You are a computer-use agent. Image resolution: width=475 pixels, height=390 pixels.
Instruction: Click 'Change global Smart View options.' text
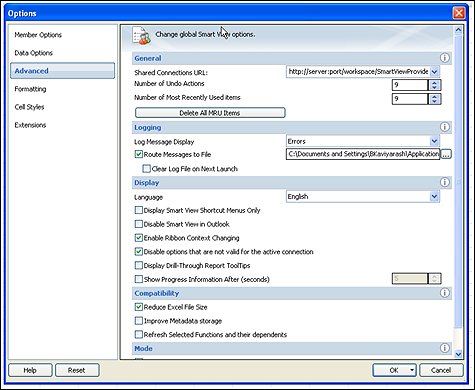205,34
